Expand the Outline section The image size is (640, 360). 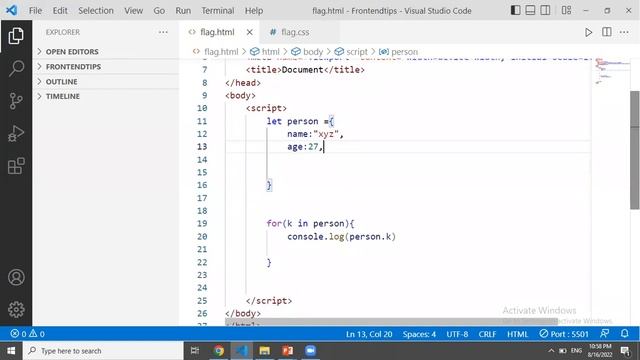click(106, 82)
